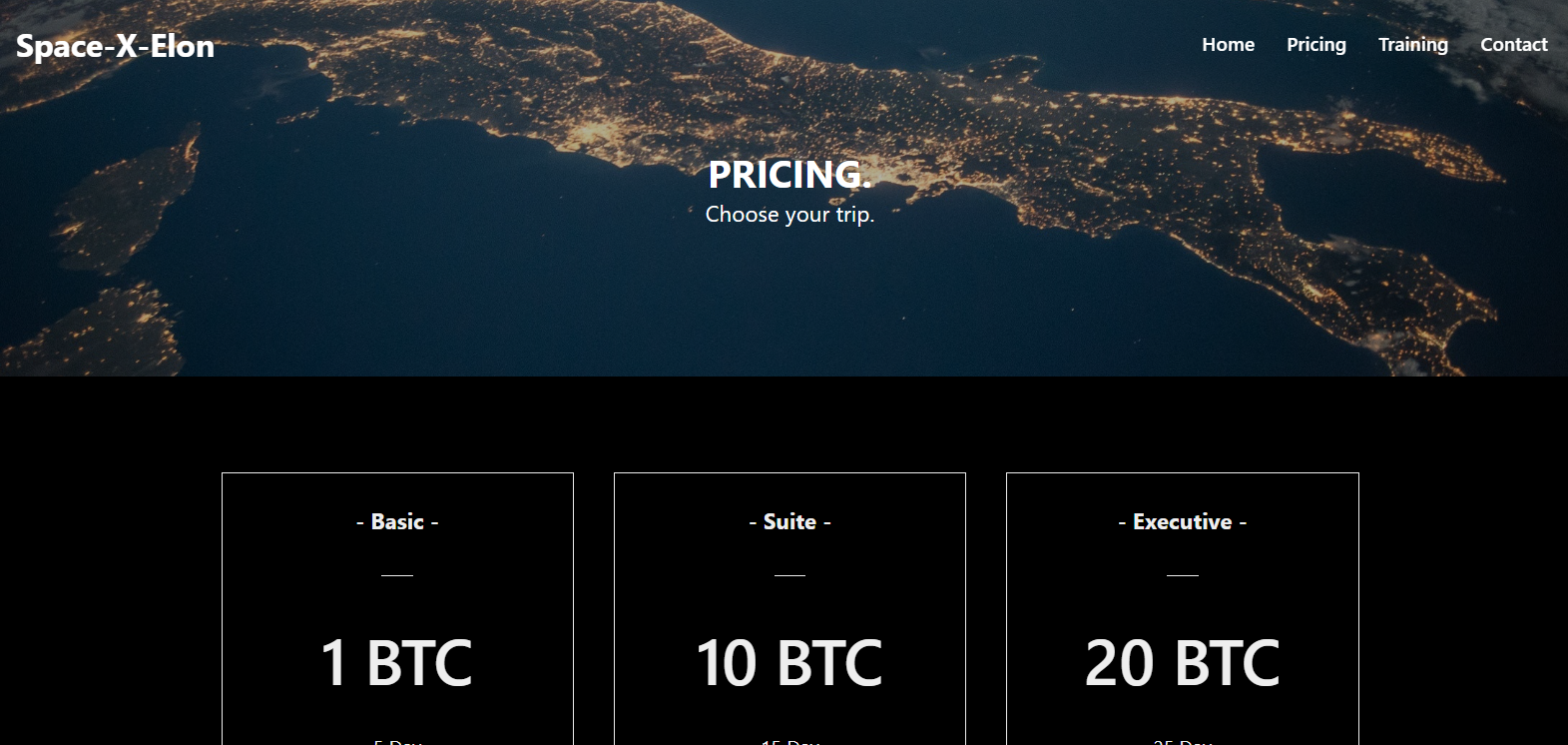The image size is (1568, 745).
Task: Open the Home navigation link
Action: [x=1228, y=44]
